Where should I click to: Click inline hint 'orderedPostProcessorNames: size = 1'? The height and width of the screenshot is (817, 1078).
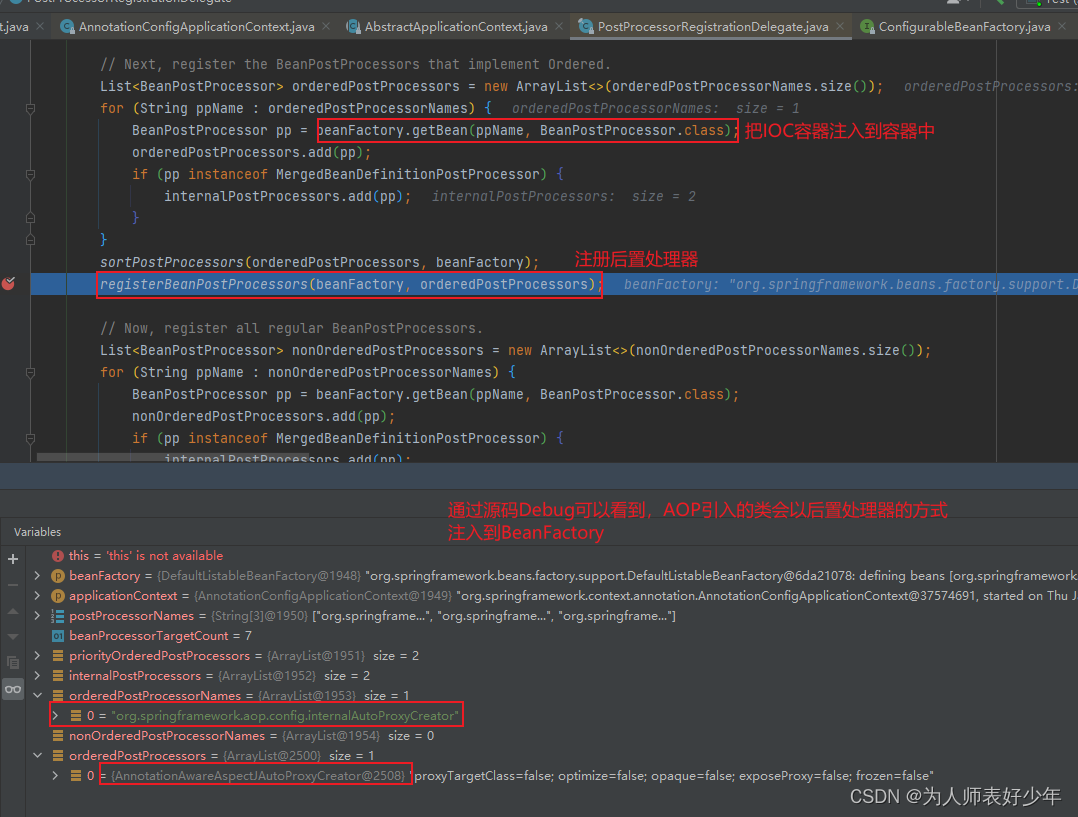tap(655, 108)
